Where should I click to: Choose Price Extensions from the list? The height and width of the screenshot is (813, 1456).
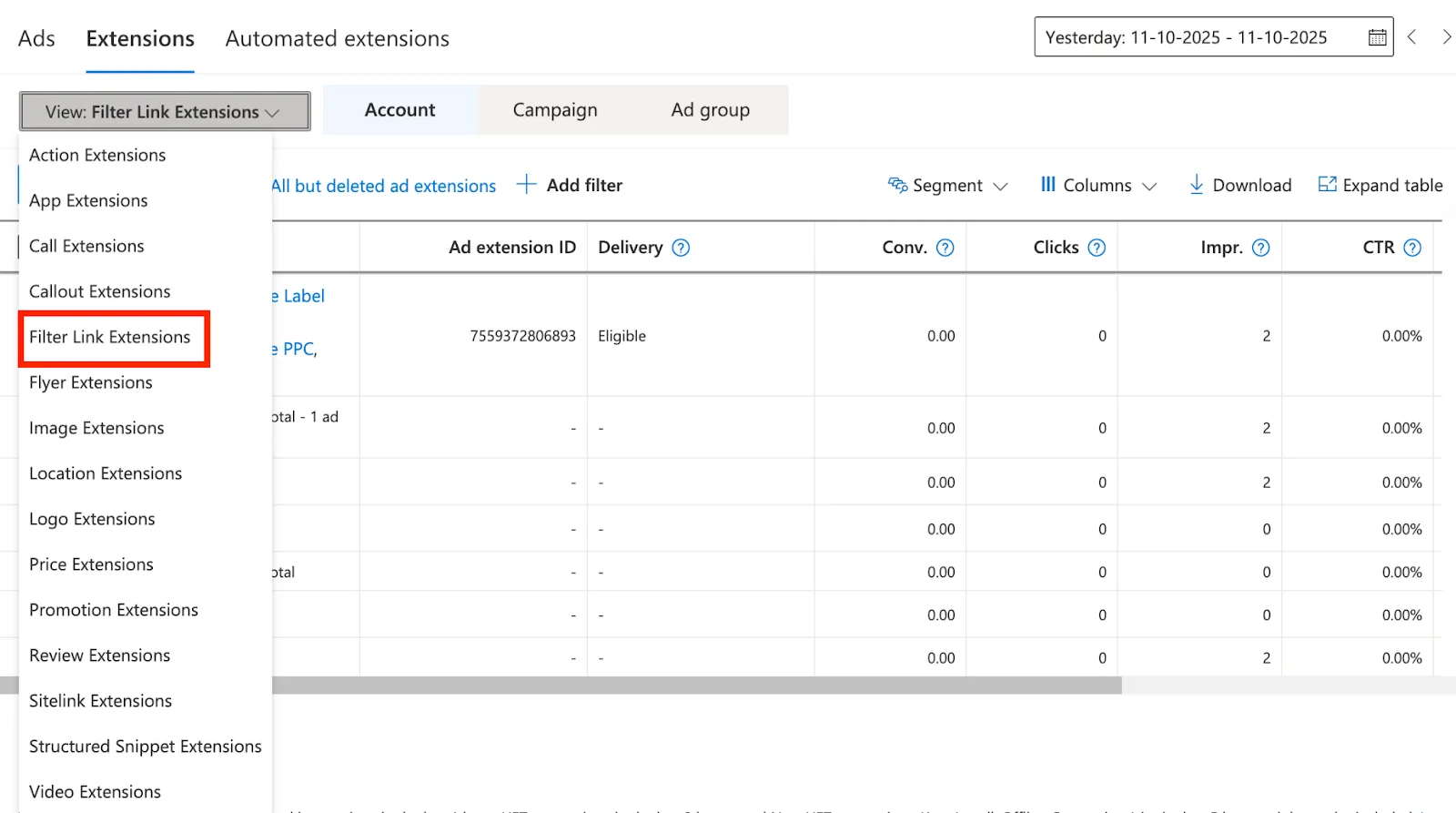tap(146, 564)
